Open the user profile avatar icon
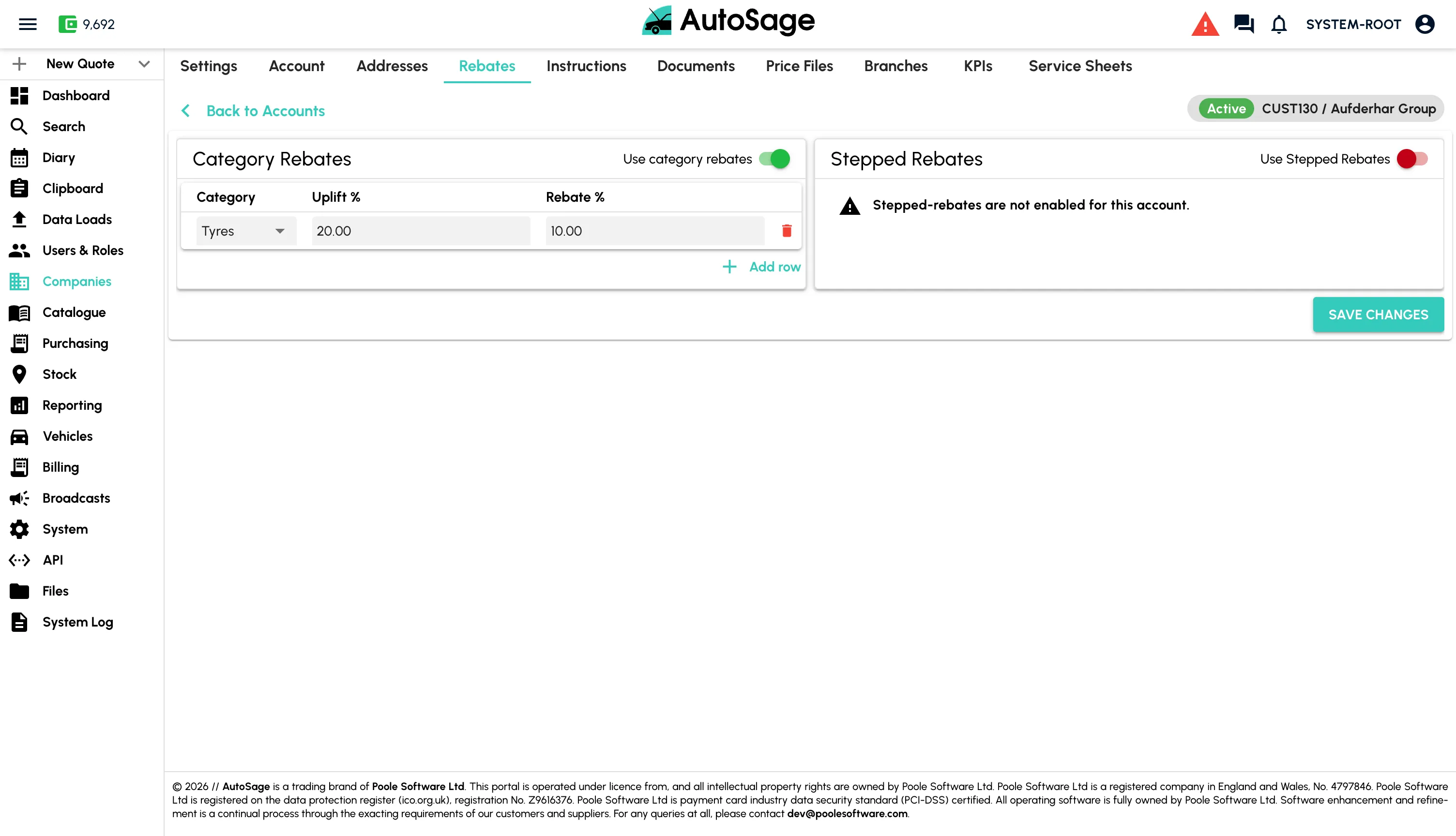Viewport: 1456px width, 836px height. click(x=1425, y=24)
